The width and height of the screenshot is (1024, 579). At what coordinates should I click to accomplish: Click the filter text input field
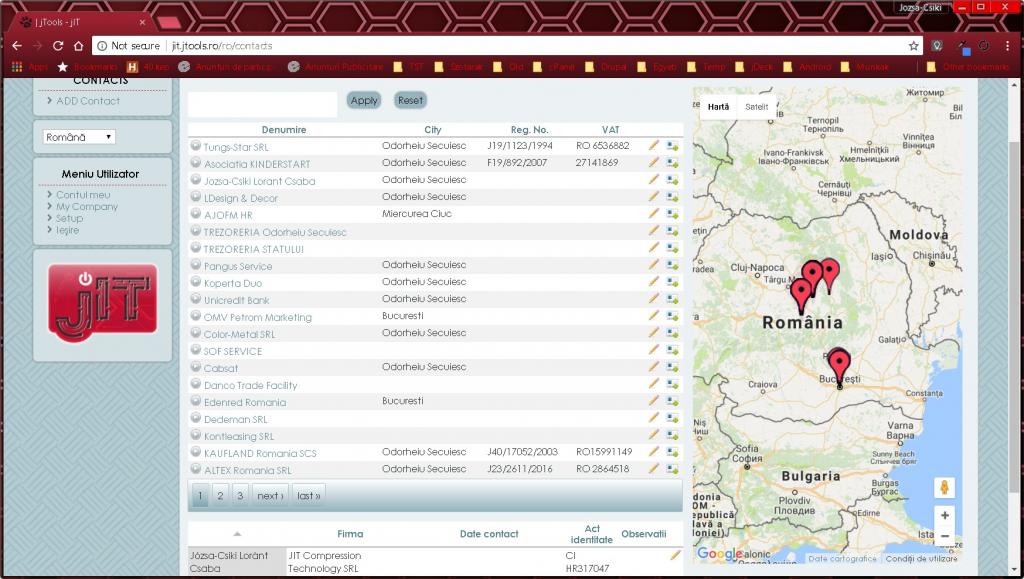coord(262,104)
